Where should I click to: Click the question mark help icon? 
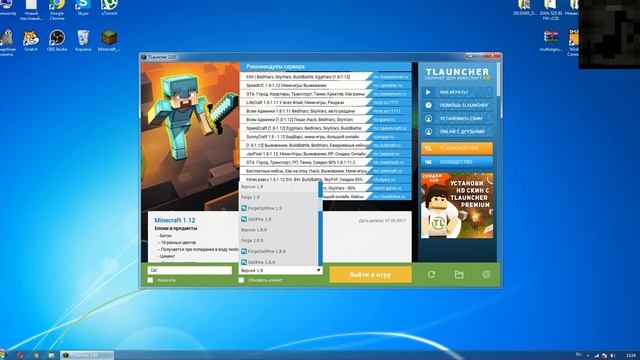pyautogui.click(x=428, y=105)
